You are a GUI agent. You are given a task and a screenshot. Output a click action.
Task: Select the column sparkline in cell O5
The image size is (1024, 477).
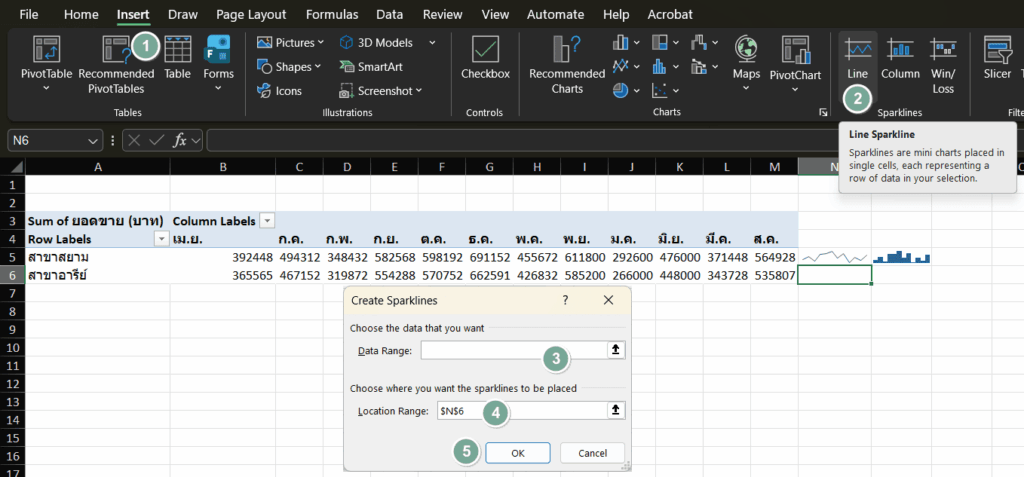(x=902, y=257)
